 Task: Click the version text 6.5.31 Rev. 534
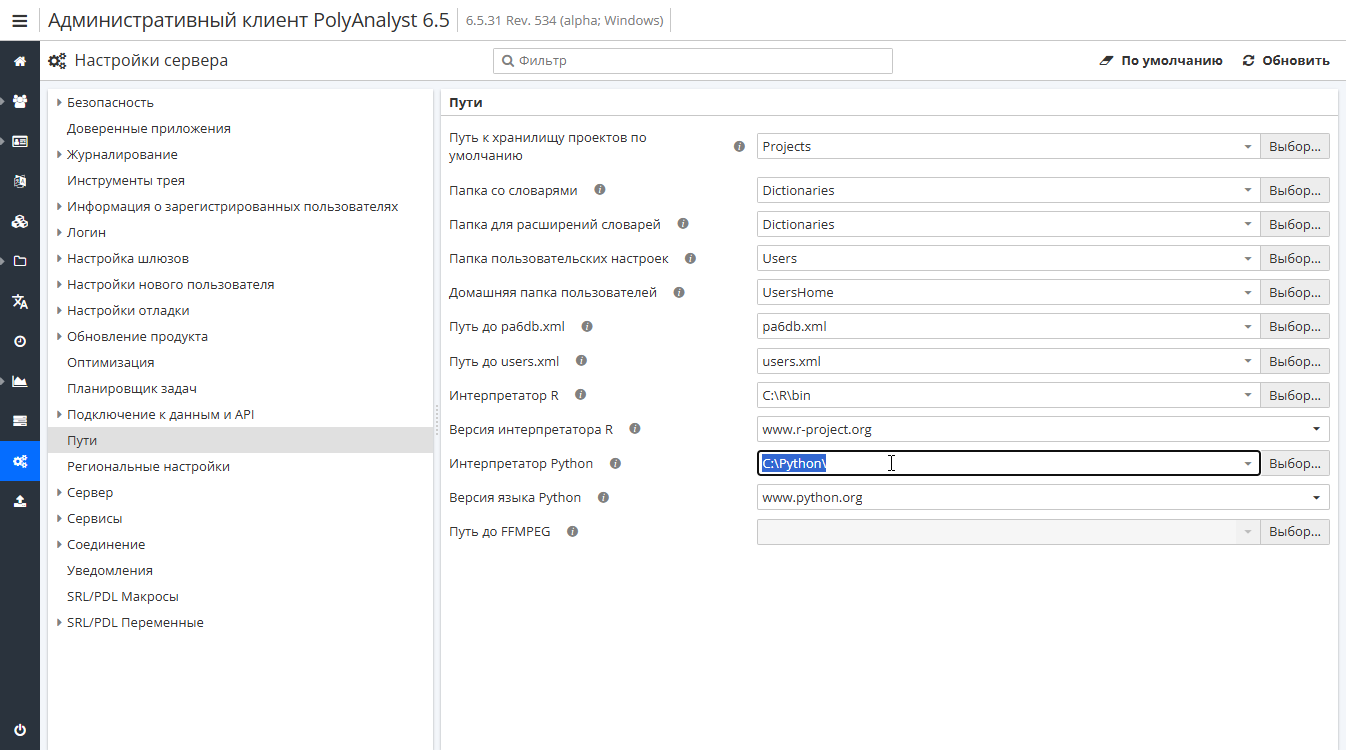(564, 20)
